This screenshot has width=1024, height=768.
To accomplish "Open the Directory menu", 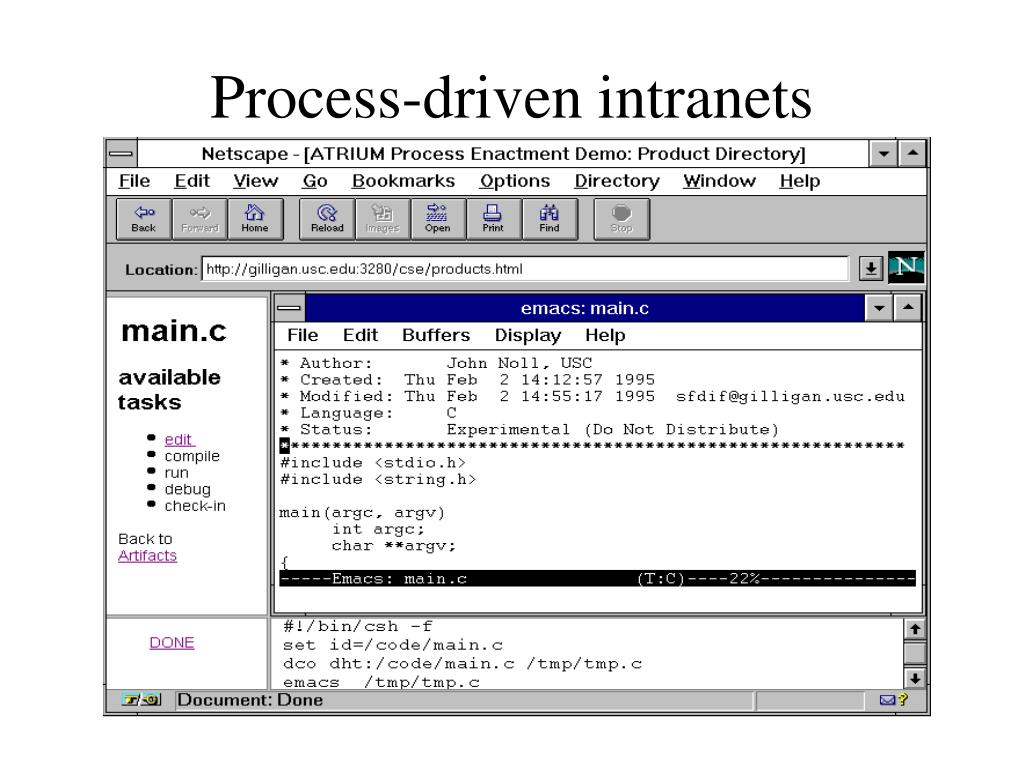I will pos(617,181).
